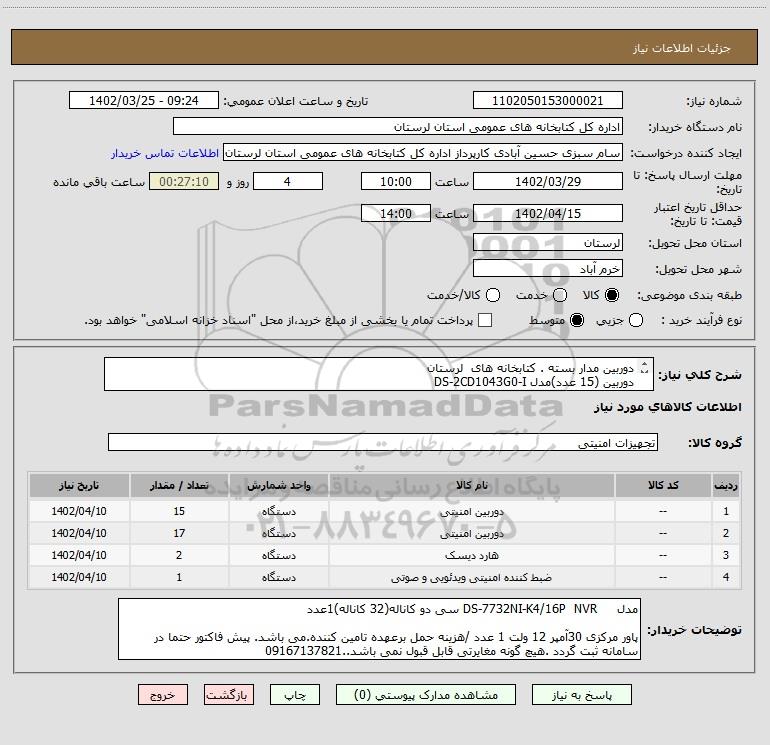Click the need number field 1102050153000021
This screenshot has width=770, height=745.
point(548,101)
